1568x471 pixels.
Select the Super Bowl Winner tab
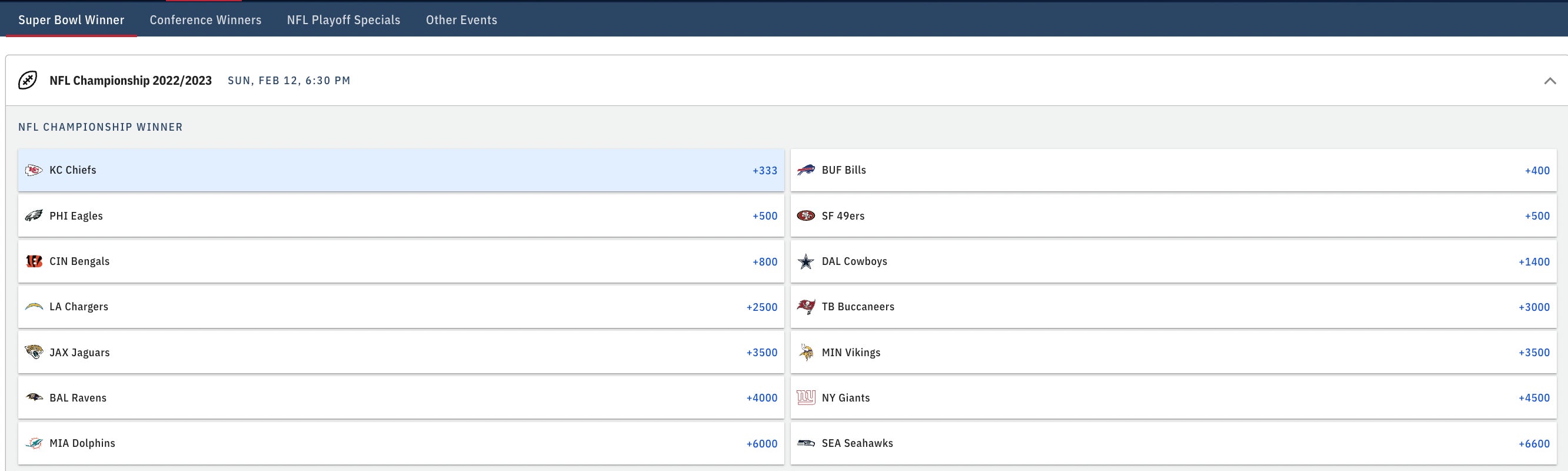click(x=71, y=20)
